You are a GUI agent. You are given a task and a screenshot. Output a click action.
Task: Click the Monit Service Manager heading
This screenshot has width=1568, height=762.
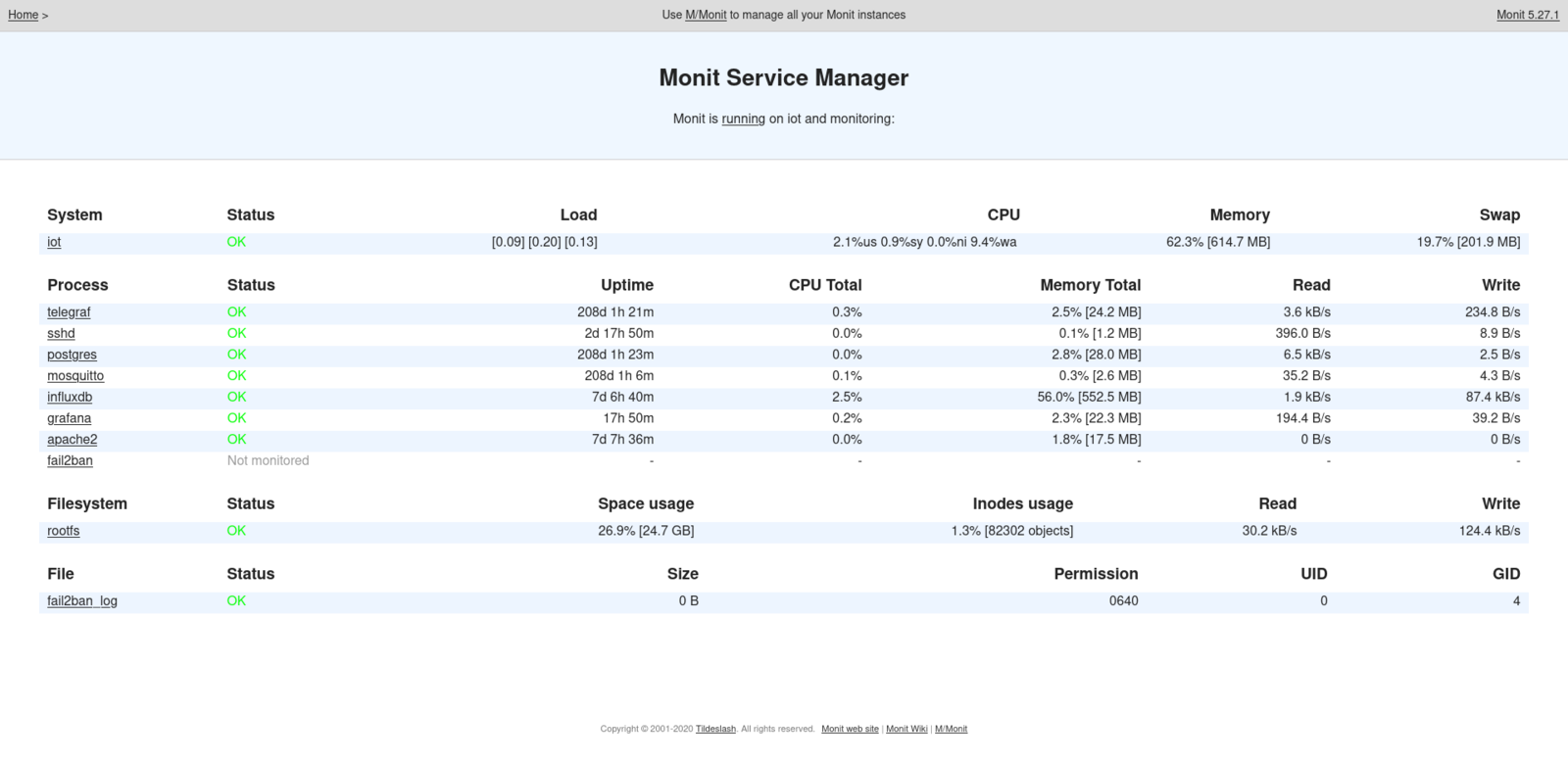pyautogui.click(x=784, y=78)
